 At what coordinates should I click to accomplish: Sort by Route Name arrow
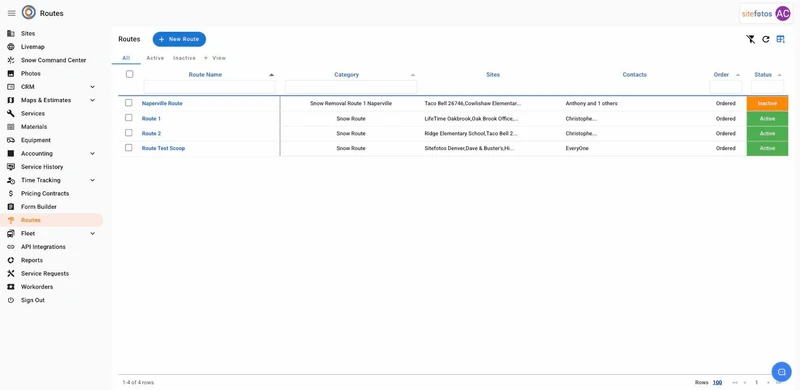click(271, 75)
